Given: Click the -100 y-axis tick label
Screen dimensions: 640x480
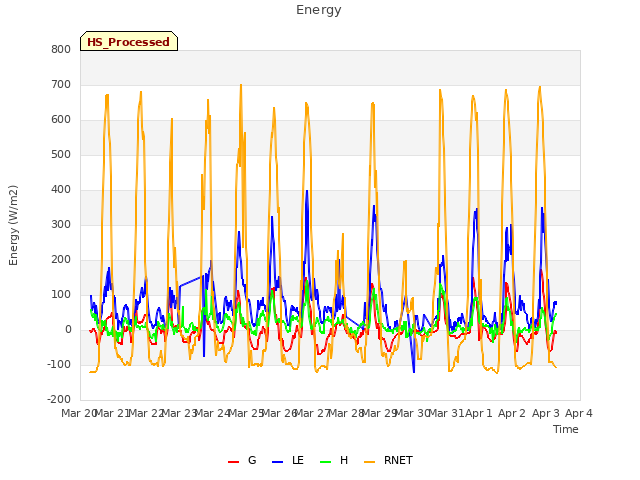Looking at the screenshot, I should [59, 364].
